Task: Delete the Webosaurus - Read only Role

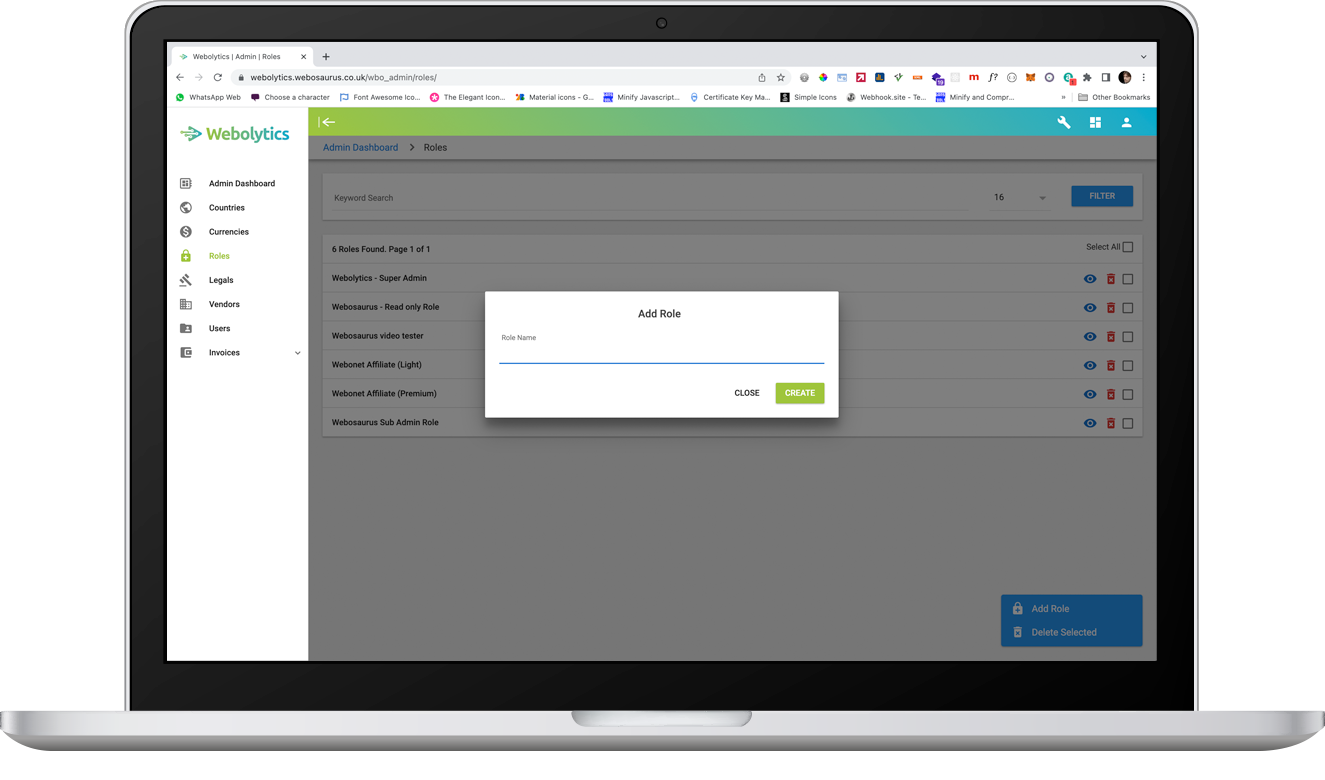Action: tap(1110, 308)
